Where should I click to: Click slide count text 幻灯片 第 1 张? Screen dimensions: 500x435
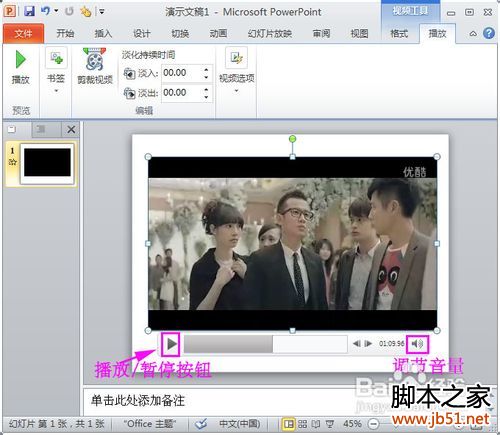pyautogui.click(x=39, y=424)
